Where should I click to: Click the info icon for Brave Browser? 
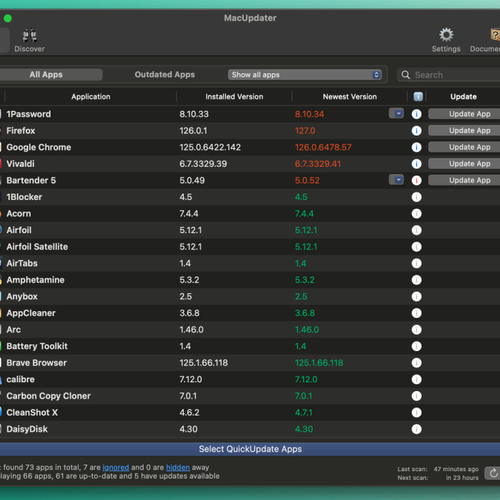416,363
